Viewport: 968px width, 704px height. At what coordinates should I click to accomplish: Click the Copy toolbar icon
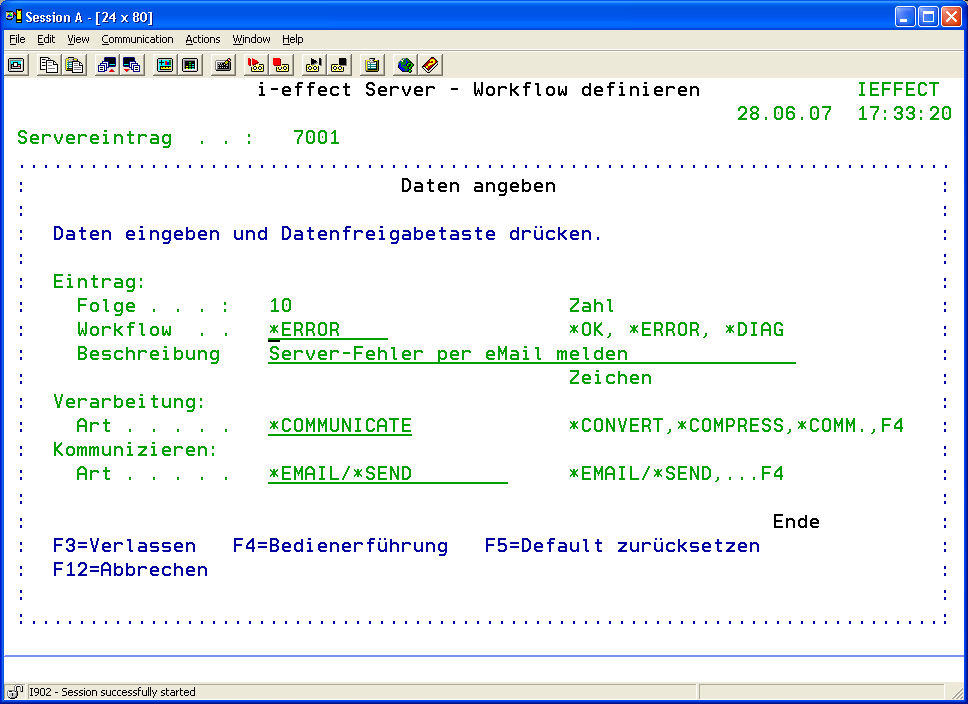(x=49, y=65)
